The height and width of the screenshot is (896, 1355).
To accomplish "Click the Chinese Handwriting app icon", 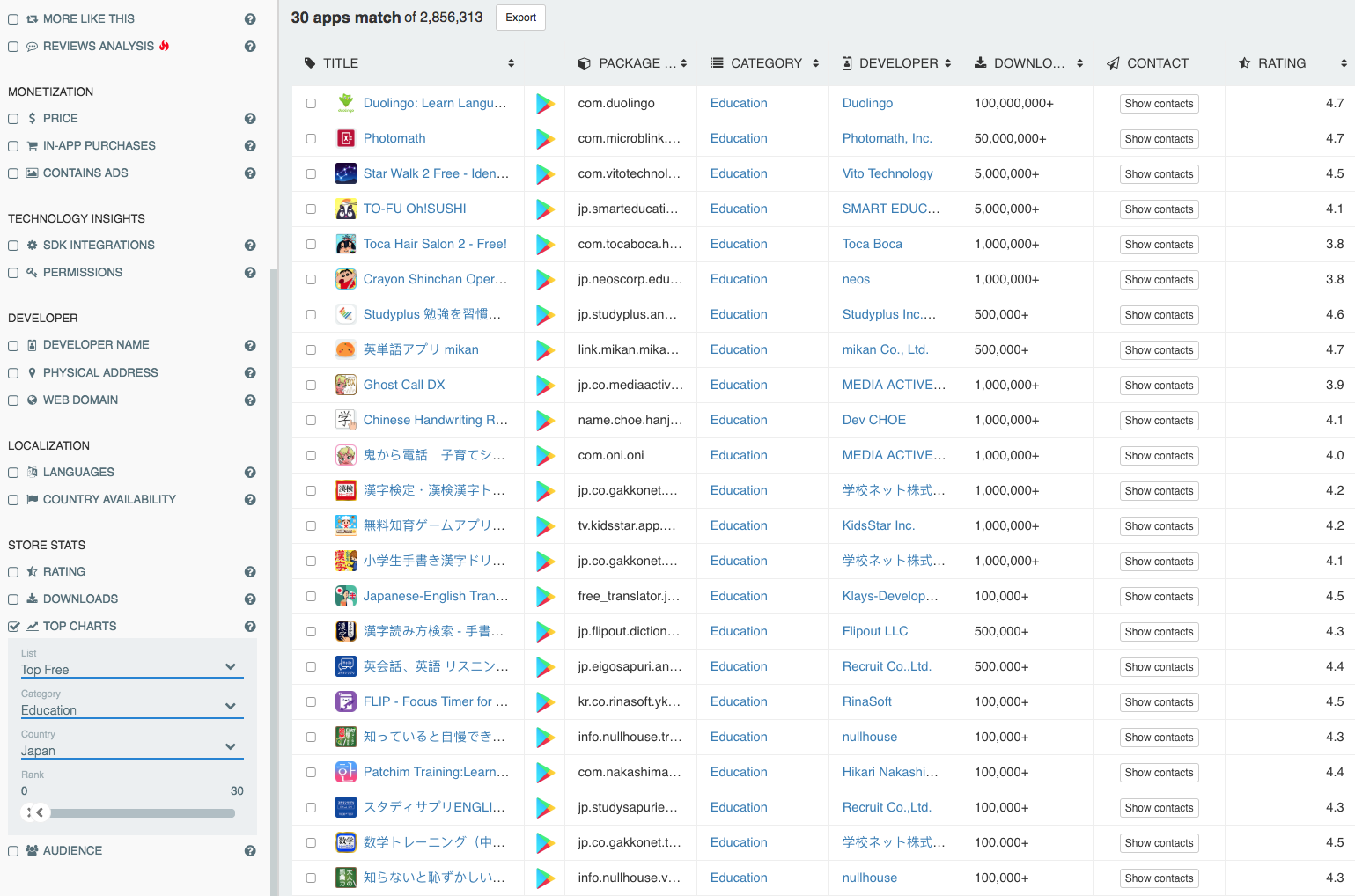I will point(346,420).
